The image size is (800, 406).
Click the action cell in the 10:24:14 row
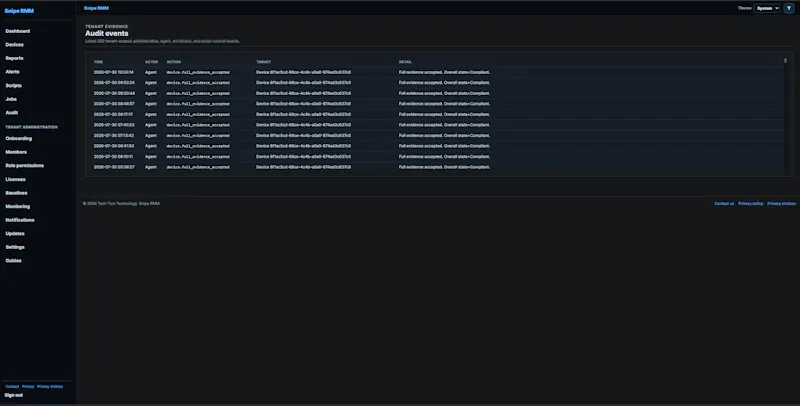pos(198,72)
